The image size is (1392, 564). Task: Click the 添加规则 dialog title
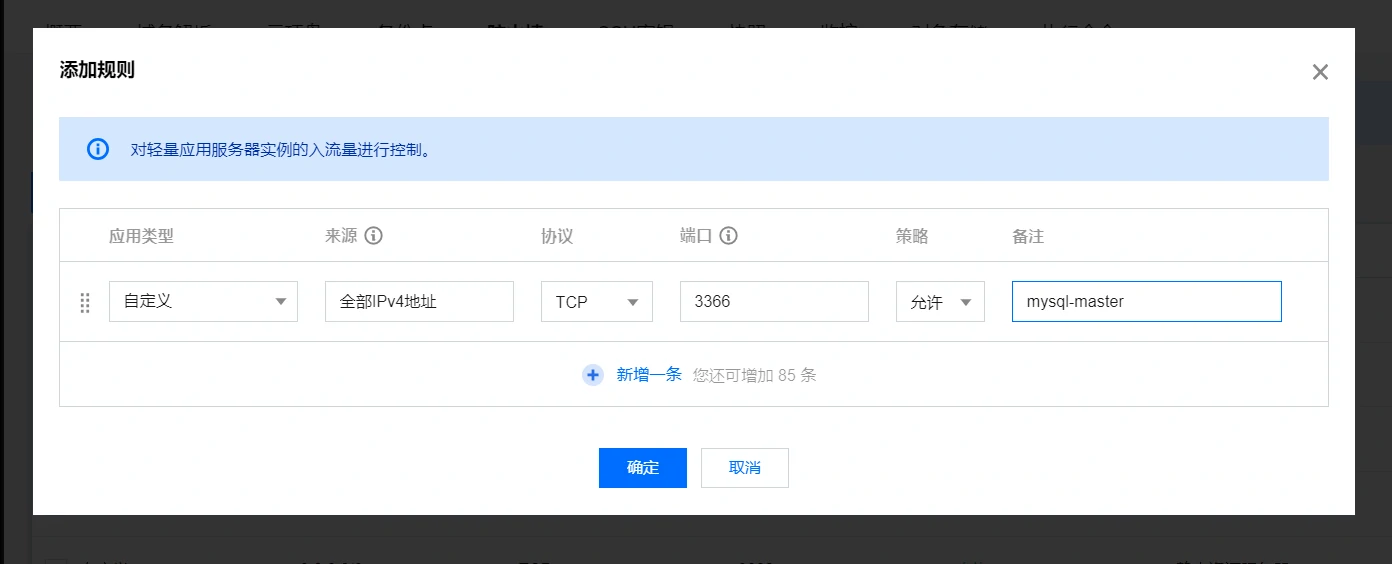tap(97, 70)
